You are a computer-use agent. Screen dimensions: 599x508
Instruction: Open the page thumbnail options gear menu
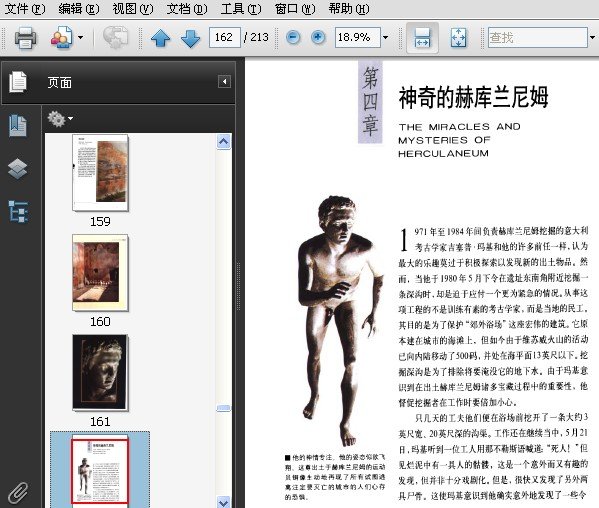coord(60,119)
